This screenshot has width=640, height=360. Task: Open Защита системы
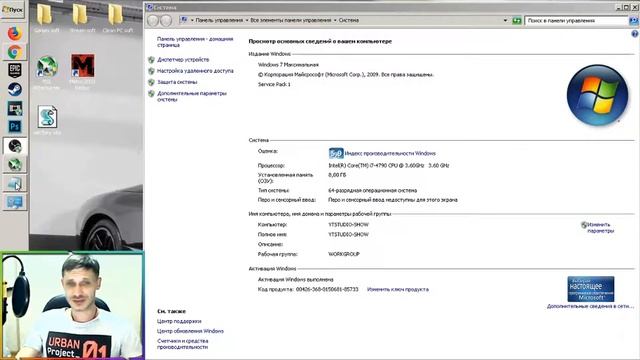177,82
